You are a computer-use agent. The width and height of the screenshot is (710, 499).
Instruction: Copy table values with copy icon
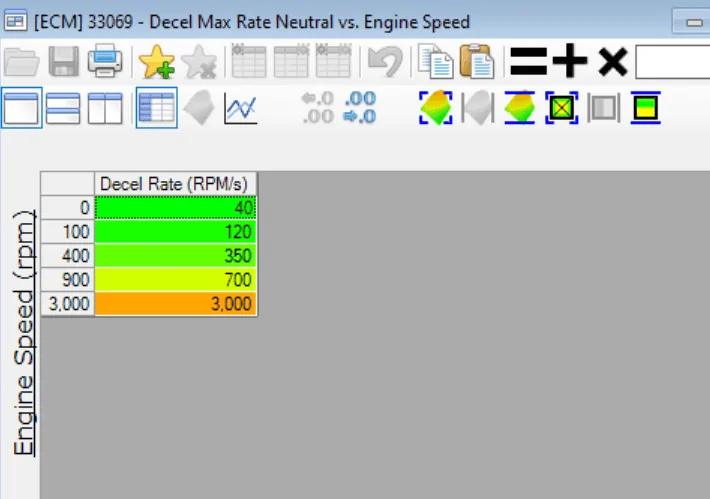(435, 61)
